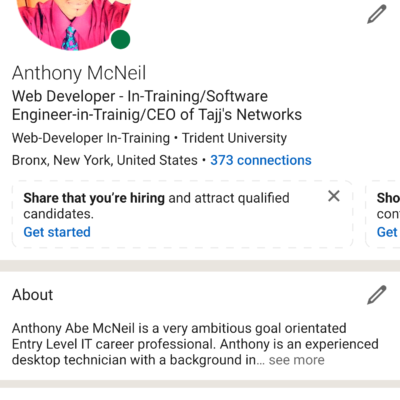Edit profile intro with top pencil icon
Image resolution: width=400 pixels, height=400 pixels.
click(377, 14)
